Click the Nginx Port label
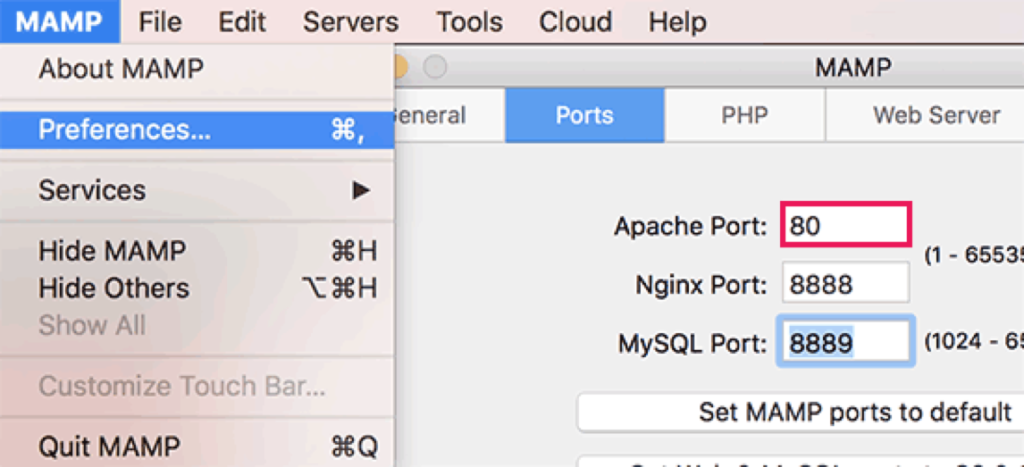The height and width of the screenshot is (467, 1024). click(701, 285)
